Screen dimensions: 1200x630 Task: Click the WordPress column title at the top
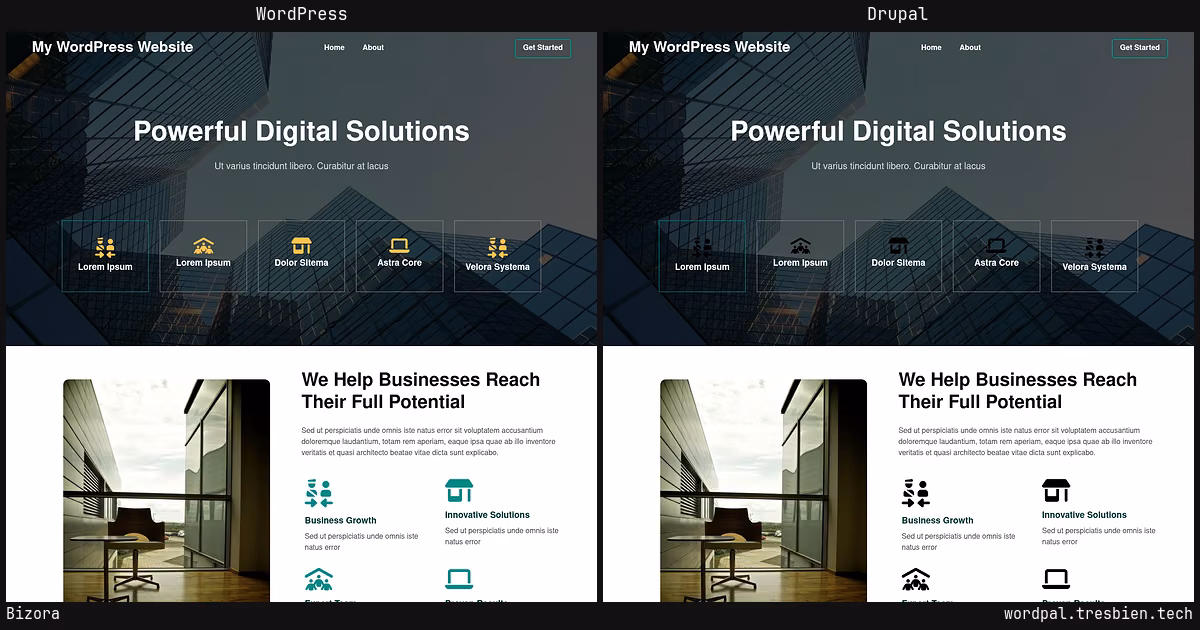(301, 14)
